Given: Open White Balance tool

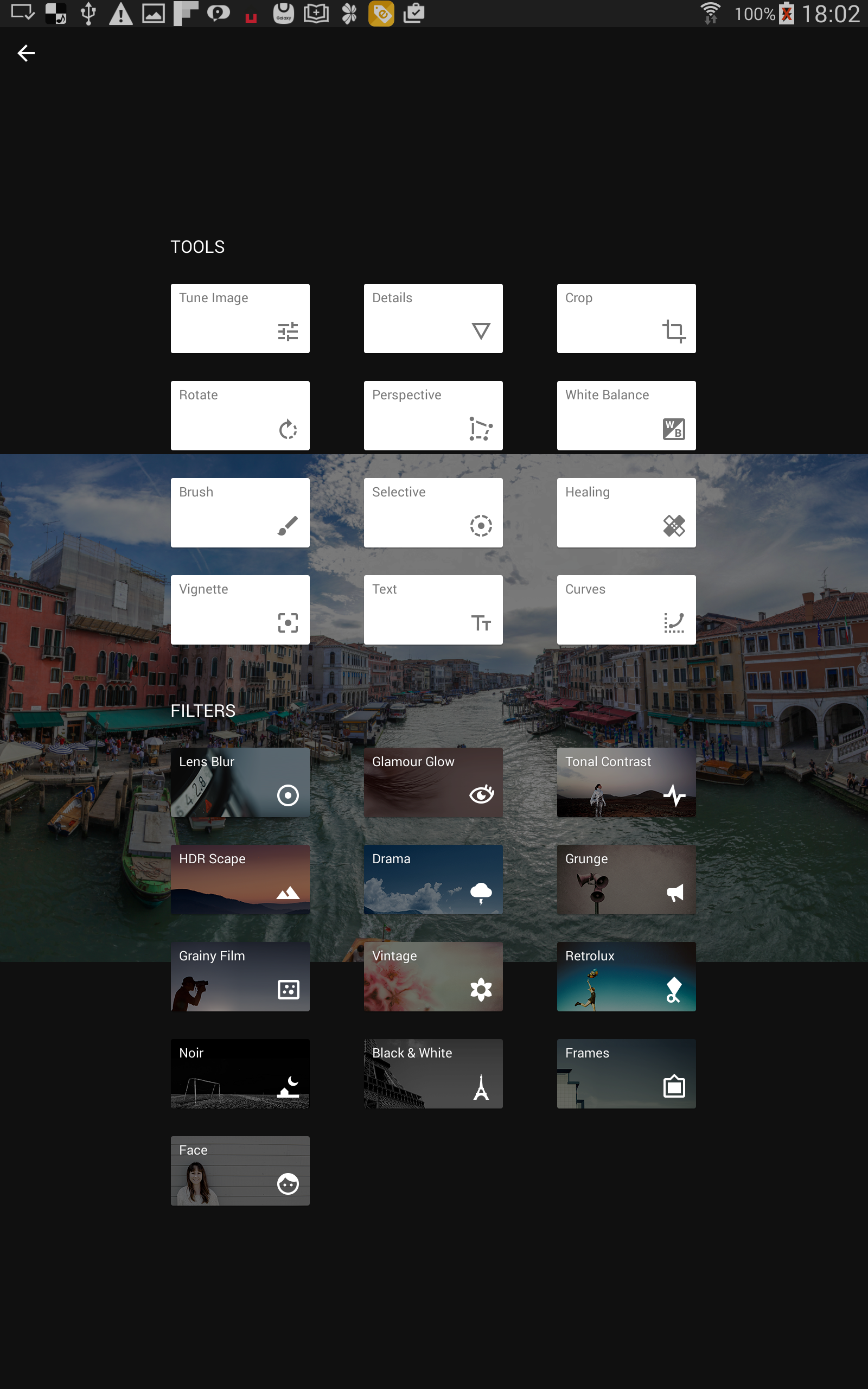Looking at the screenshot, I should pyautogui.click(x=626, y=415).
